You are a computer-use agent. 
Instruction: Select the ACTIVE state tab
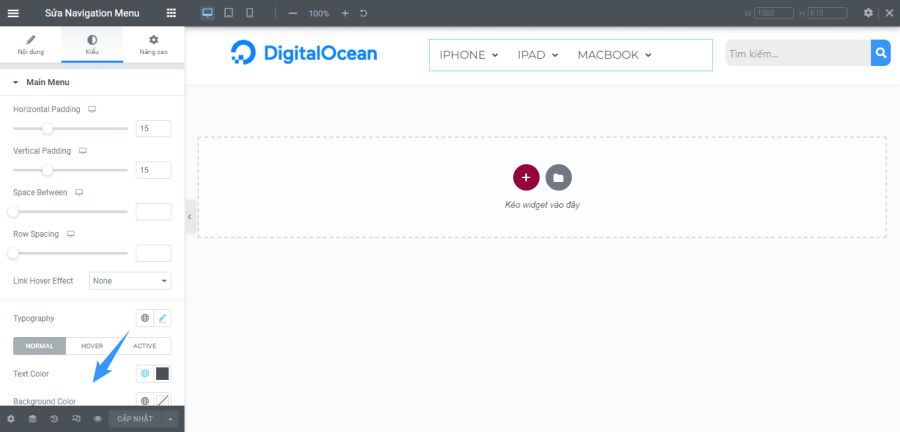[145, 346]
